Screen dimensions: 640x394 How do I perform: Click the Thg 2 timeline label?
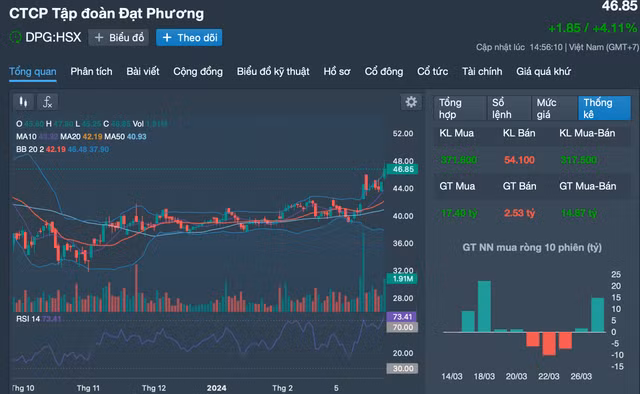(x=282, y=388)
